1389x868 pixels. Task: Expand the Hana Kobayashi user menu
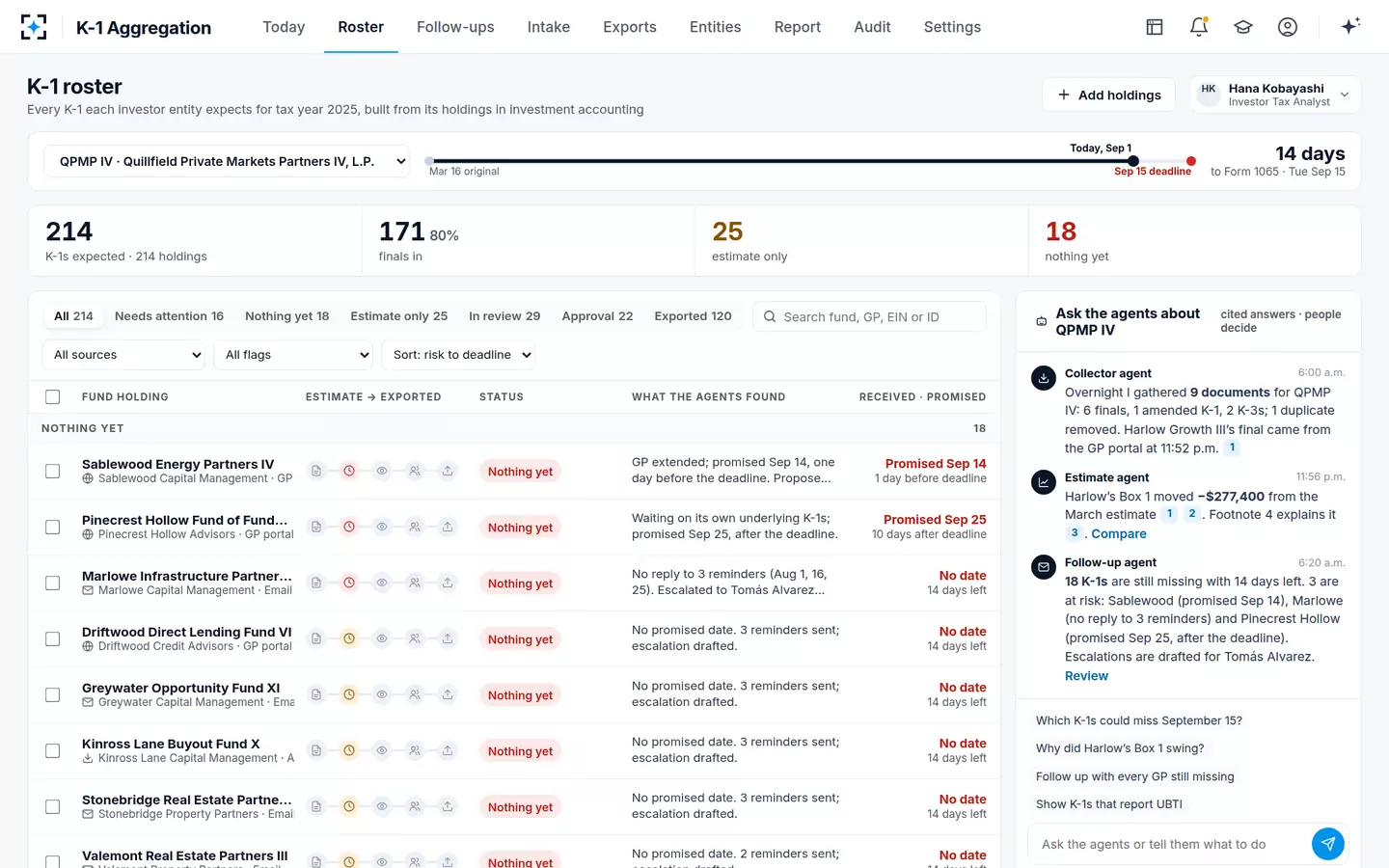[1275, 95]
